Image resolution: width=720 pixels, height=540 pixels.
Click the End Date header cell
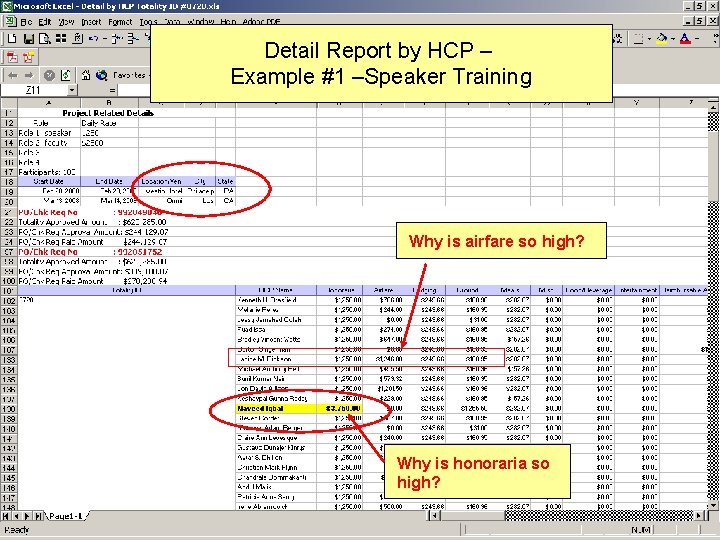coord(109,181)
